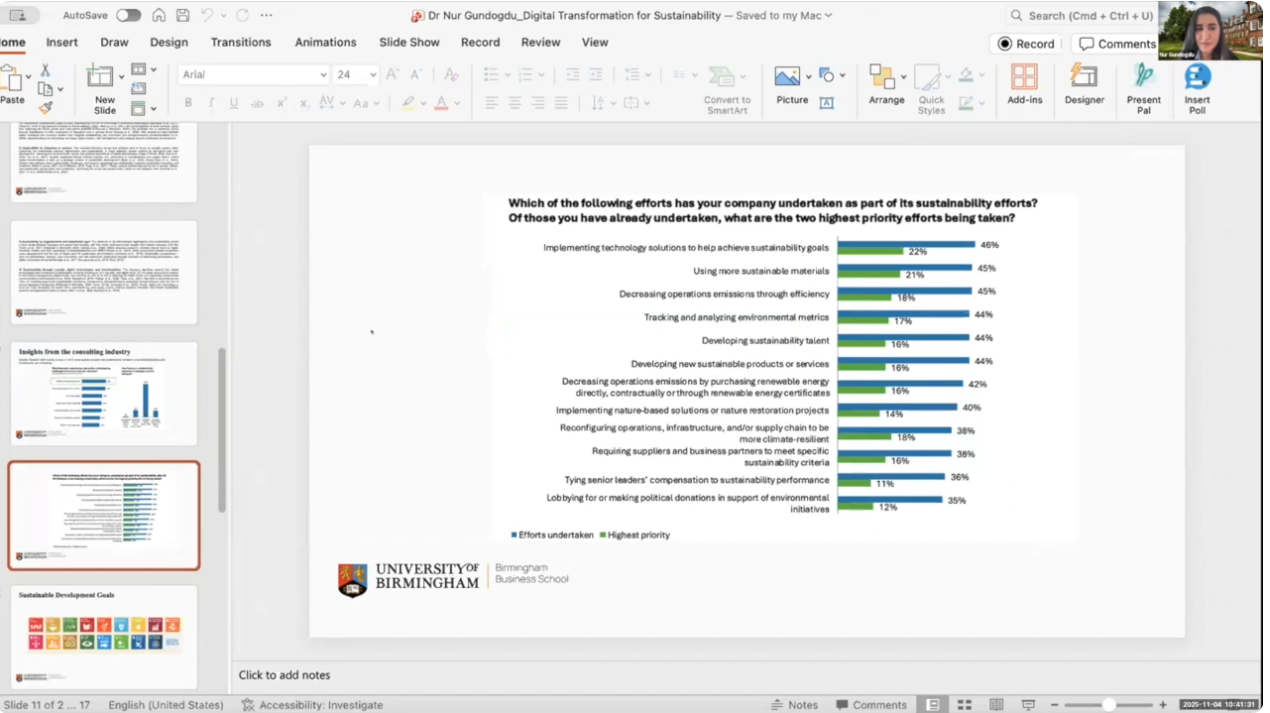The width and height of the screenshot is (1270, 713).
Task: Click the slide panel vertical scrollbar
Action: (x=222, y=430)
